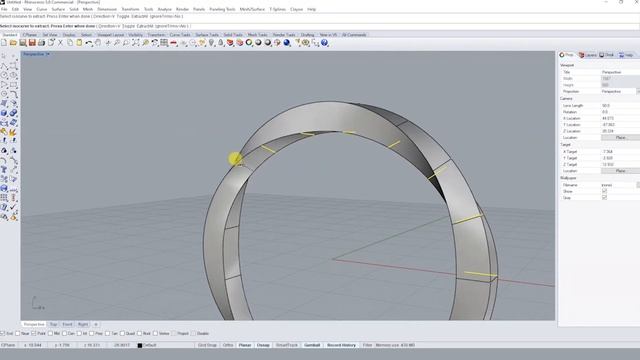Toggle Gumball in status bar
The width and height of the screenshot is (640, 360).
coord(312,345)
